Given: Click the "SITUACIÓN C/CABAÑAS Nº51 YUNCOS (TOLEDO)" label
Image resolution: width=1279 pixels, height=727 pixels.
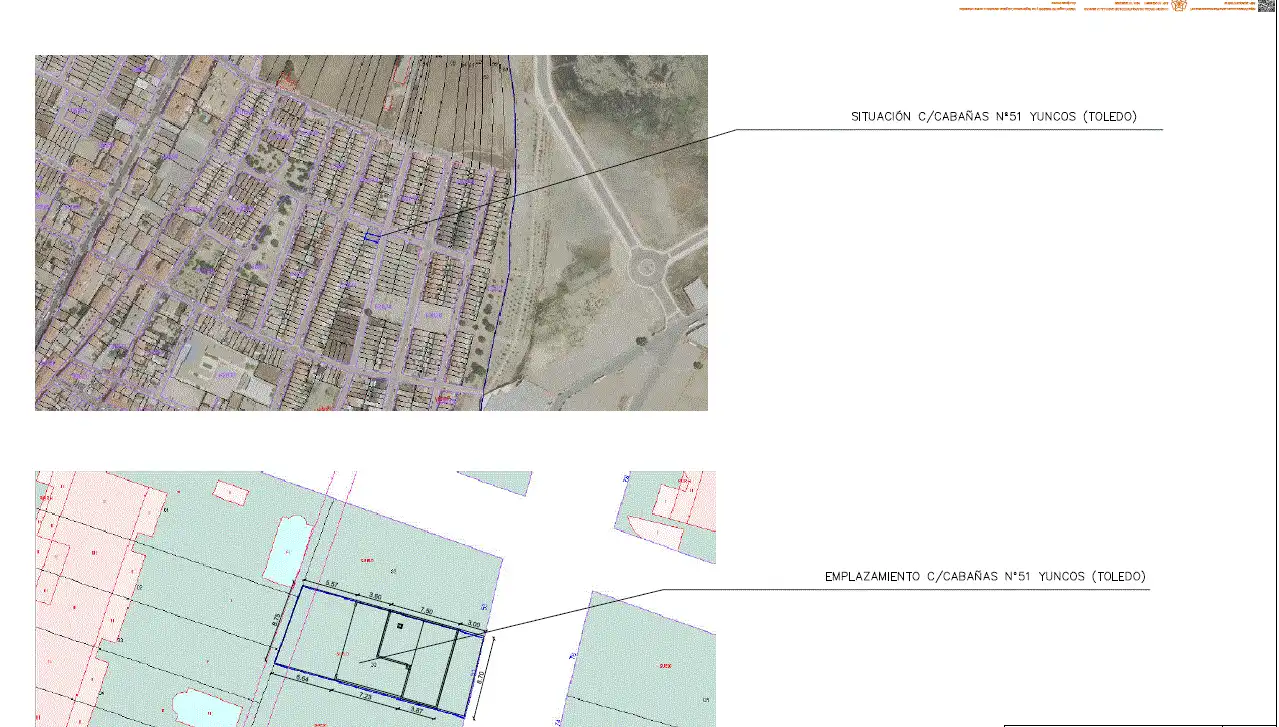Looking at the screenshot, I should [x=994, y=117].
